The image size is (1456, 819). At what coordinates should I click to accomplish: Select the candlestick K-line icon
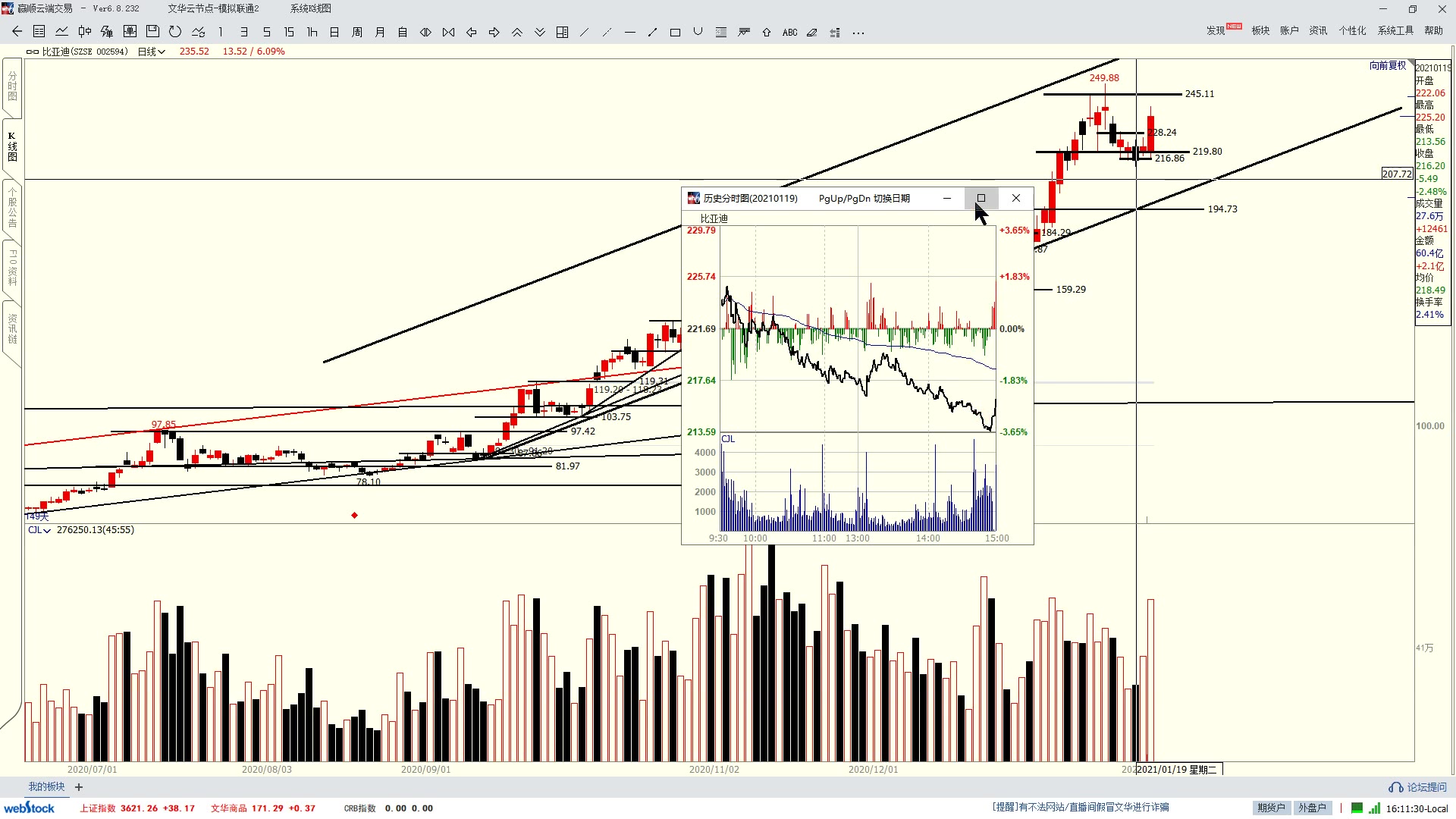[x=85, y=32]
